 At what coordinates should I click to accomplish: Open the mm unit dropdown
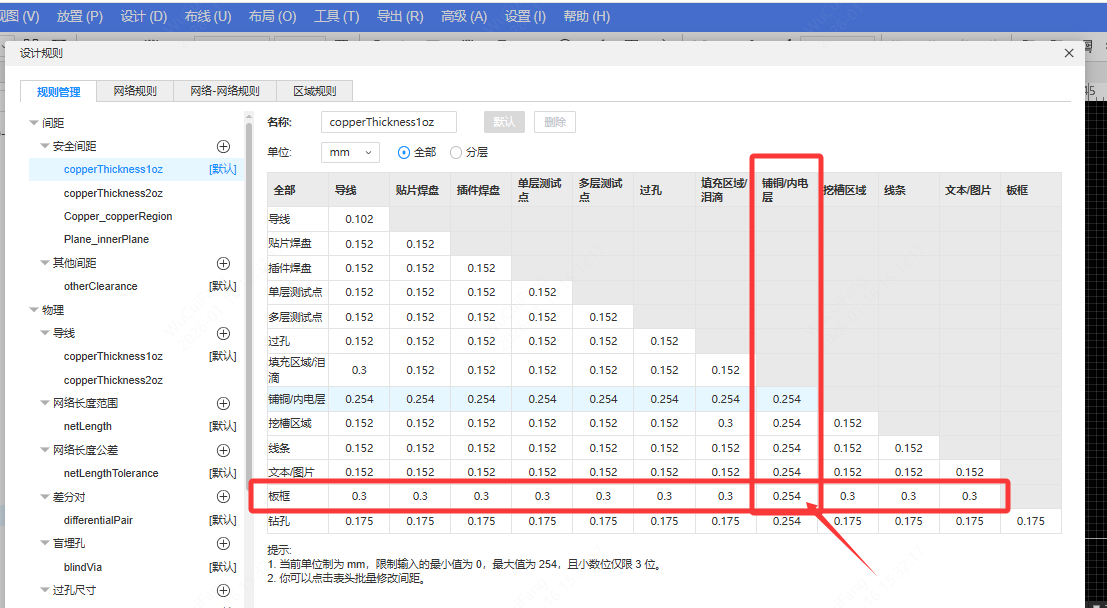[350, 152]
